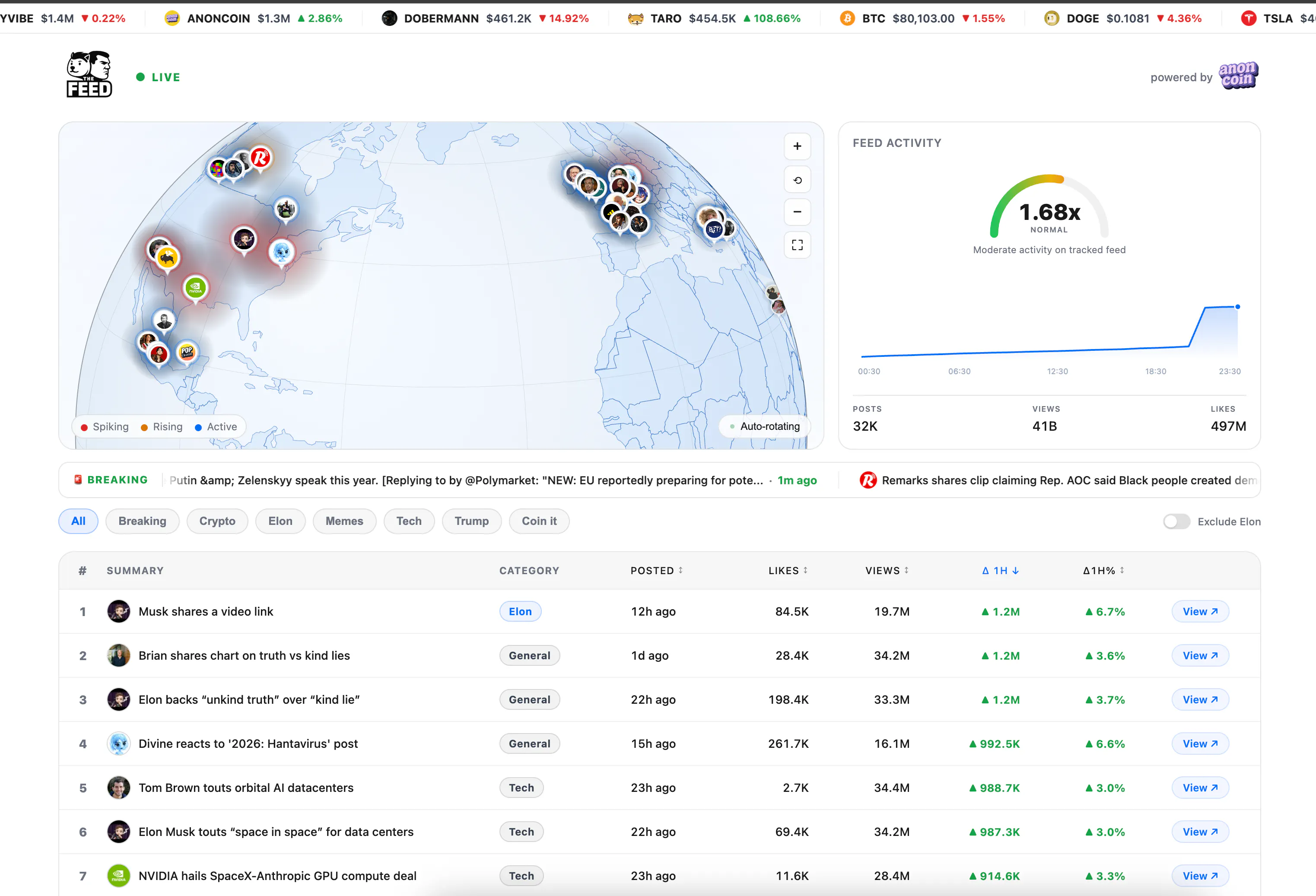Screen dimensions: 1316x896
Task: Click the Rising legend item
Action: 162,426
